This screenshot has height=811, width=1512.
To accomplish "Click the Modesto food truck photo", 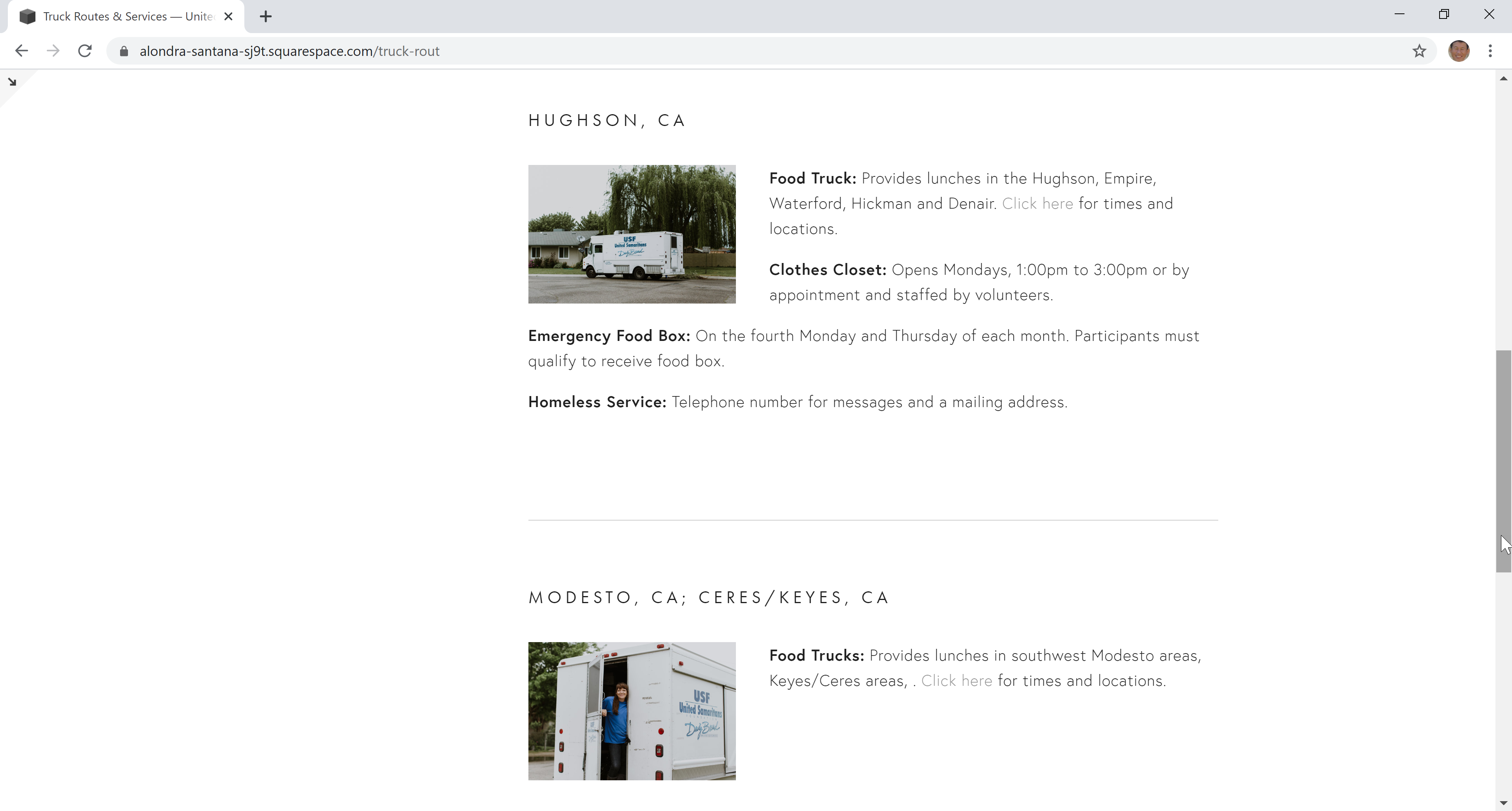I will click(632, 711).
